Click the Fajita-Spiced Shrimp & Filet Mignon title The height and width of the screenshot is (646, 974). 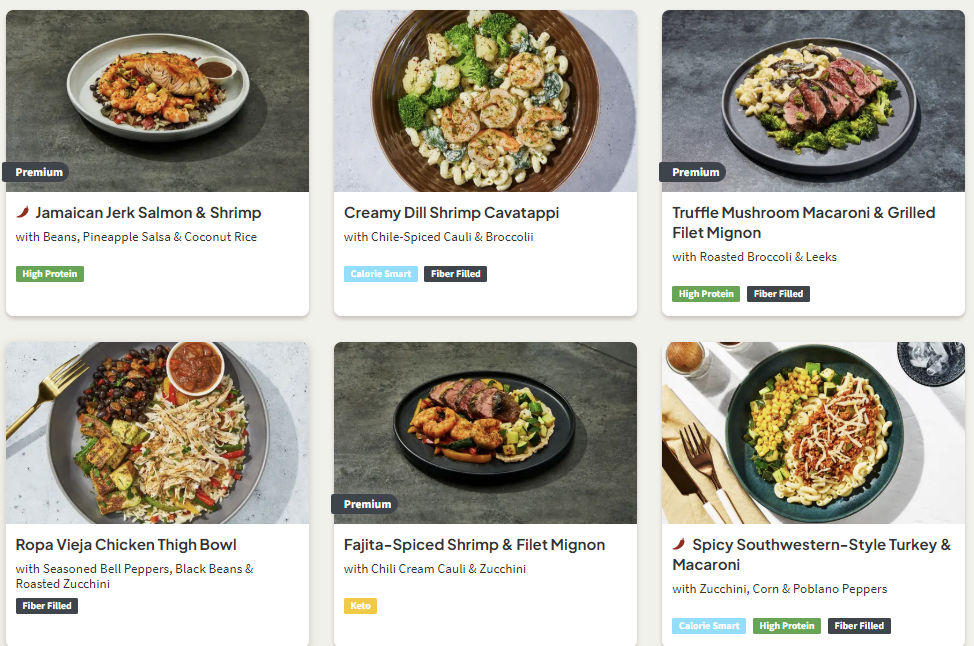coord(474,545)
